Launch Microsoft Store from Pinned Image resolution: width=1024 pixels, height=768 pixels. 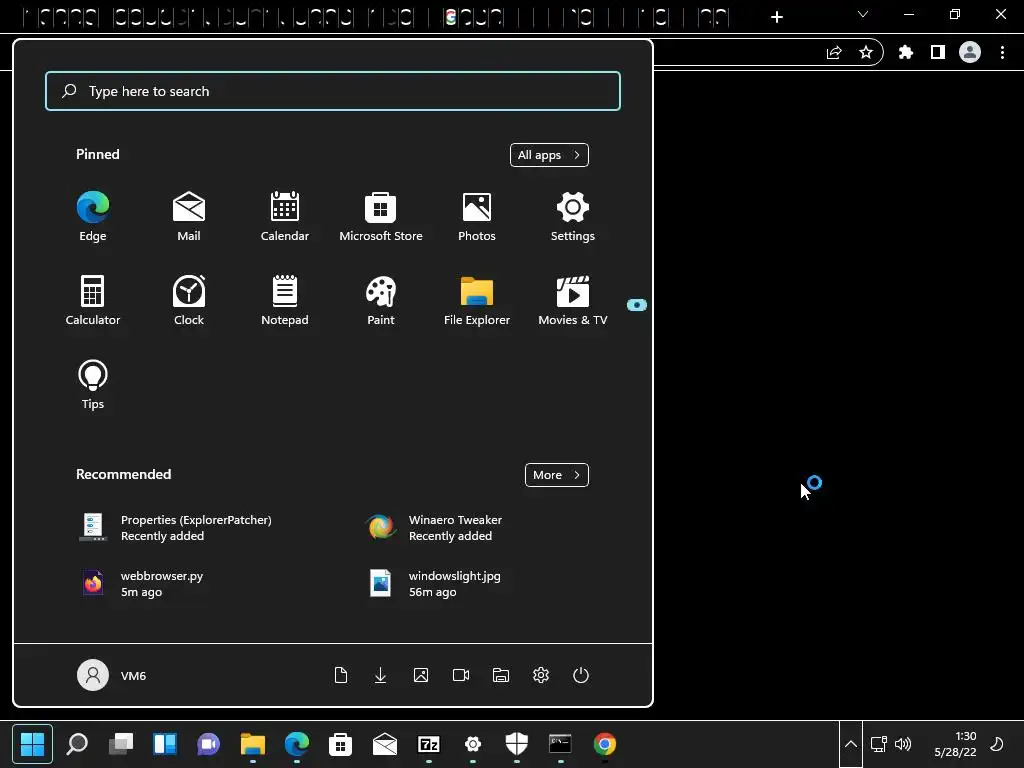pyautogui.click(x=381, y=217)
